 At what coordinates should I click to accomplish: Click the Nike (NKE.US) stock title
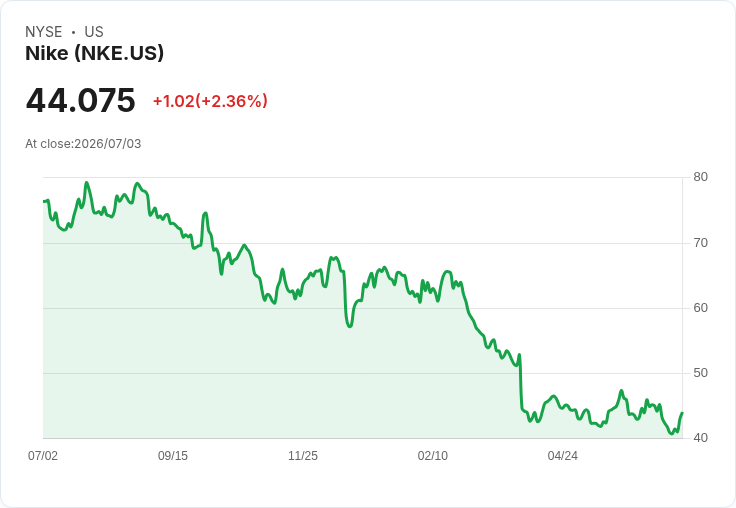(94, 53)
